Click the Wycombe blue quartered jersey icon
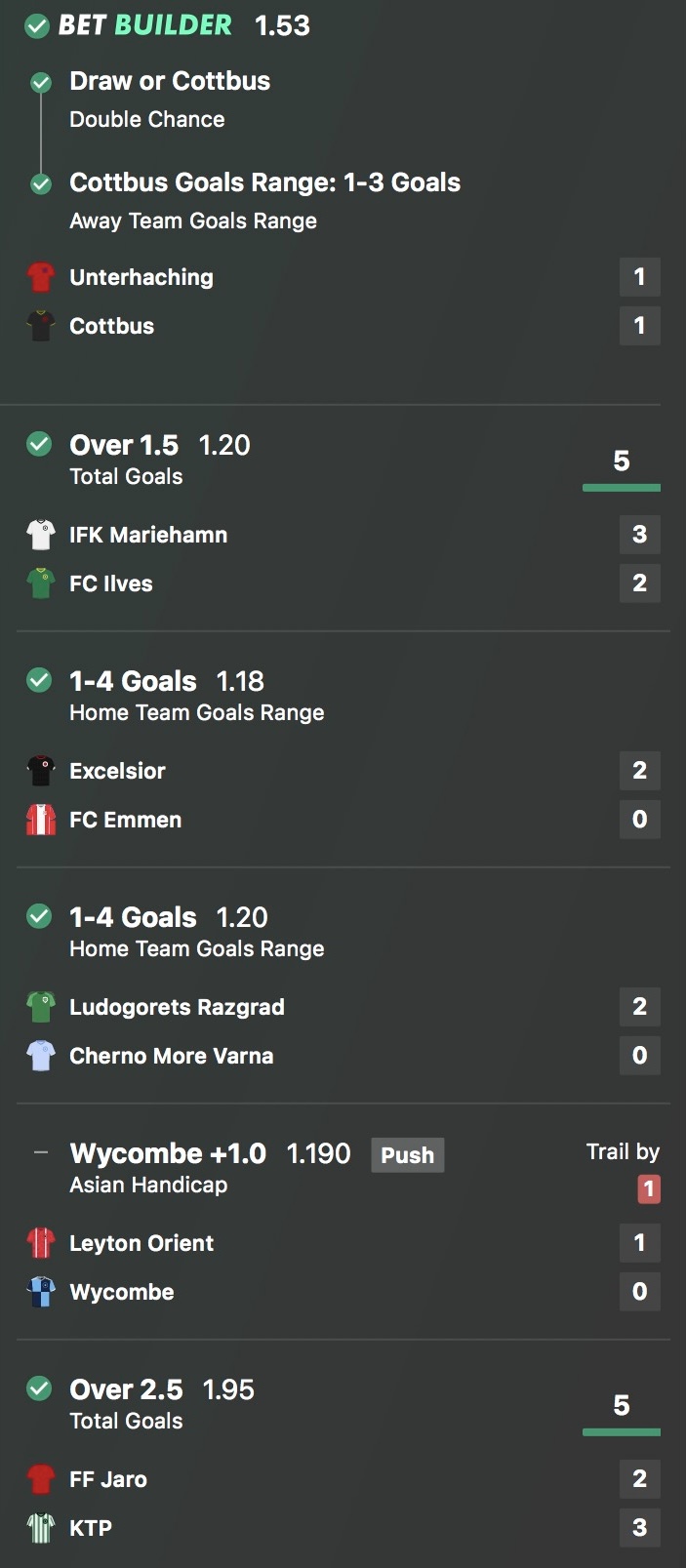The height and width of the screenshot is (1568, 686). click(x=40, y=1292)
